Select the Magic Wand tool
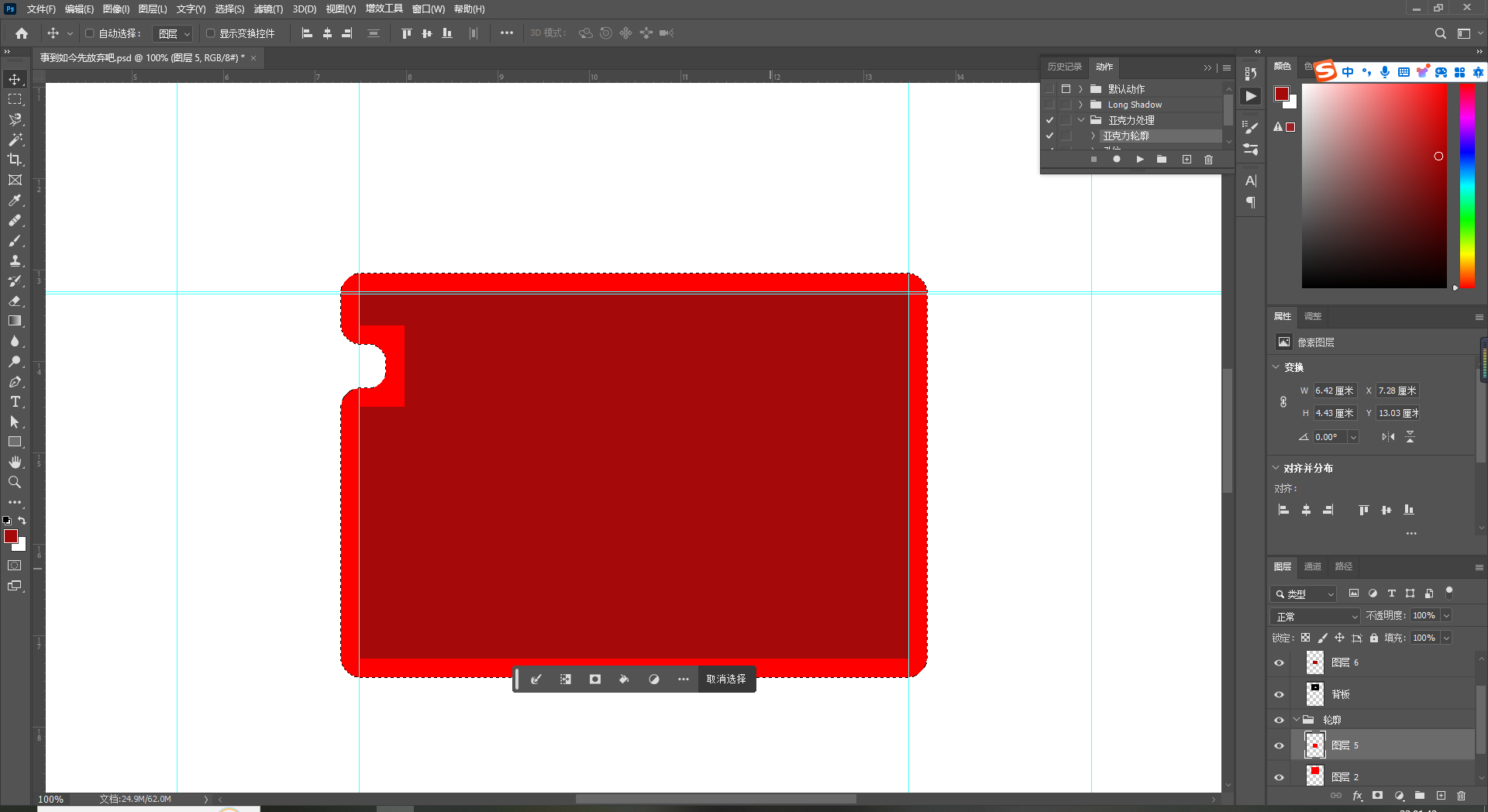 tap(15, 139)
